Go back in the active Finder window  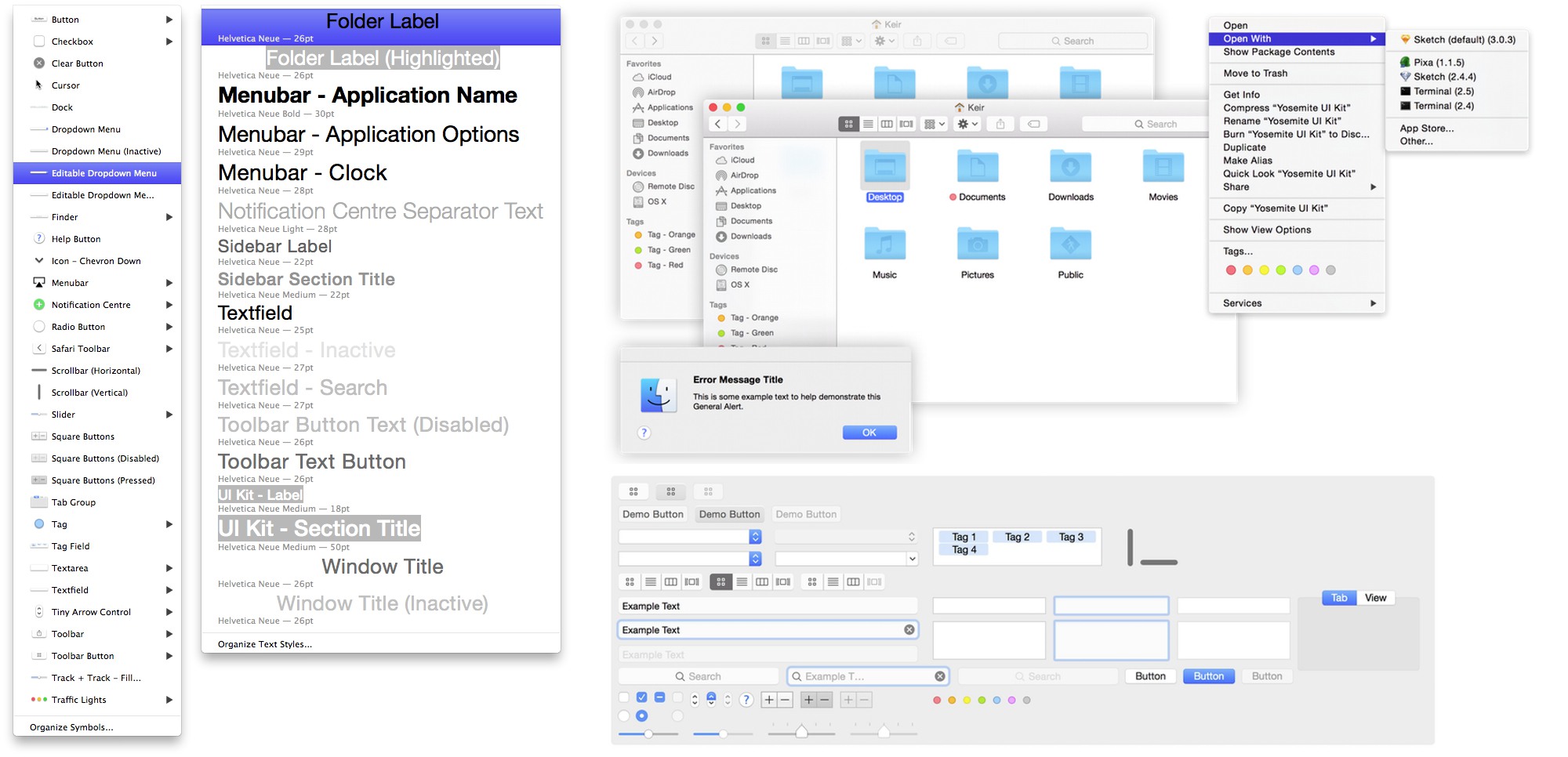coord(717,124)
